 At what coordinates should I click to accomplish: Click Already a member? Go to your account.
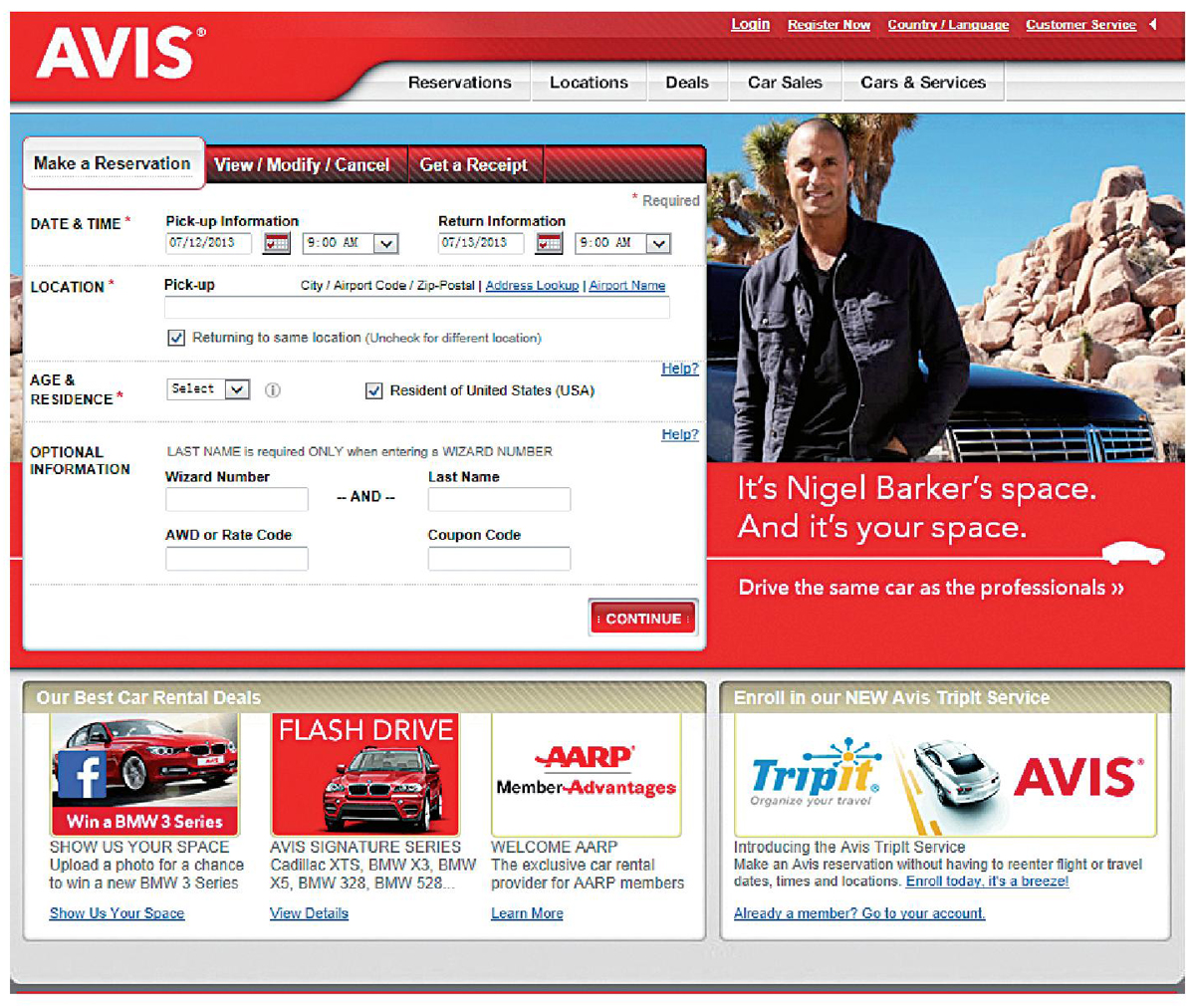pyautogui.click(x=859, y=913)
